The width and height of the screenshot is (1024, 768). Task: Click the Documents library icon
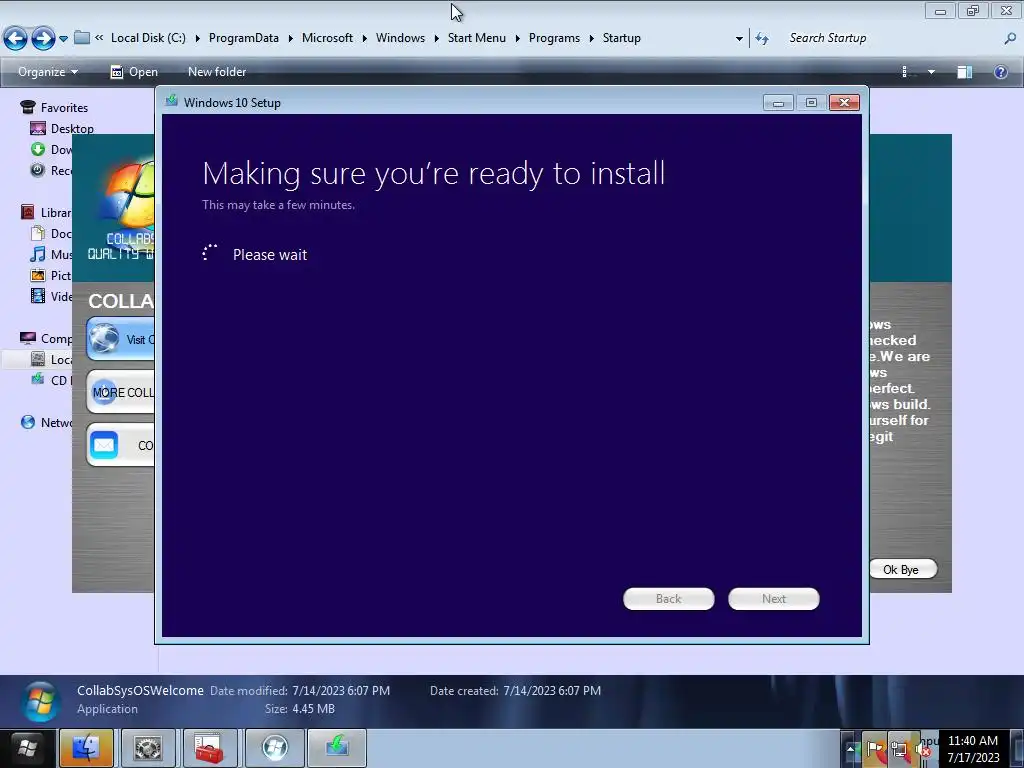click(38, 233)
